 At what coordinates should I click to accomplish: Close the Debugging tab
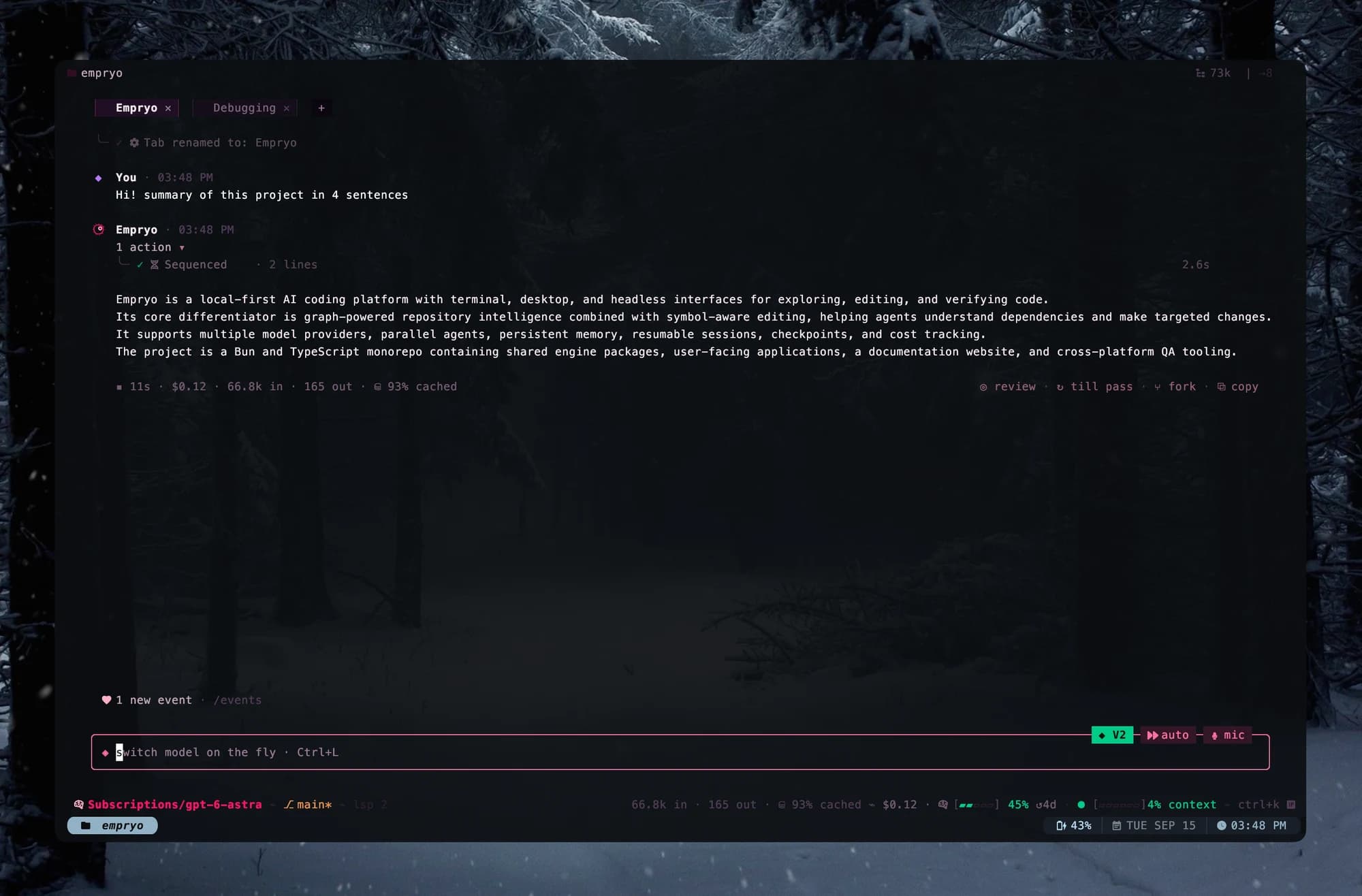click(287, 108)
